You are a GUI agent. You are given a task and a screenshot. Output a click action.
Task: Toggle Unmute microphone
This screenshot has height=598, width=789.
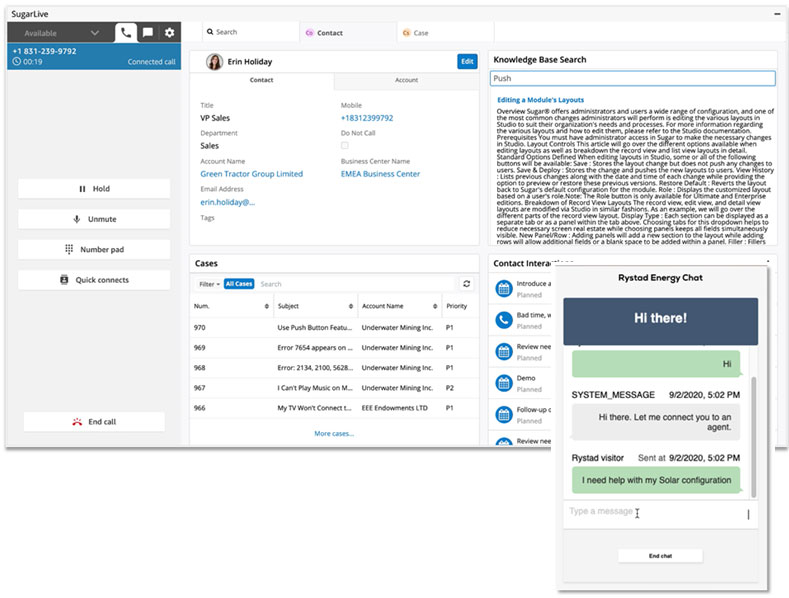click(94, 219)
